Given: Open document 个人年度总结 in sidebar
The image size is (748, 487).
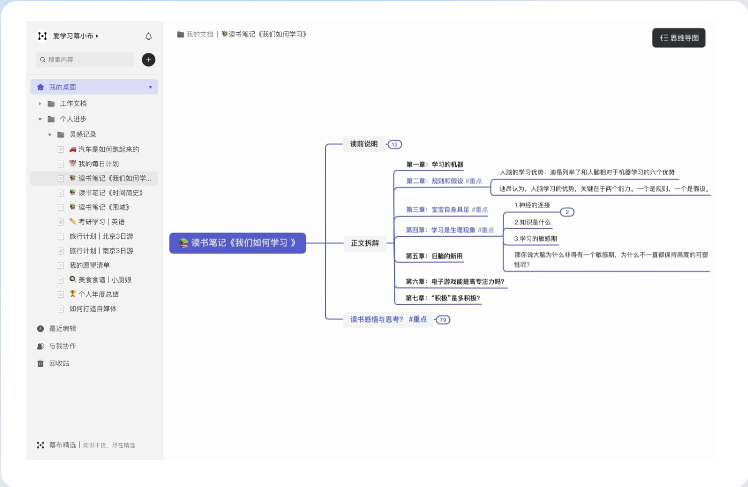Looking at the screenshot, I should point(94,294).
